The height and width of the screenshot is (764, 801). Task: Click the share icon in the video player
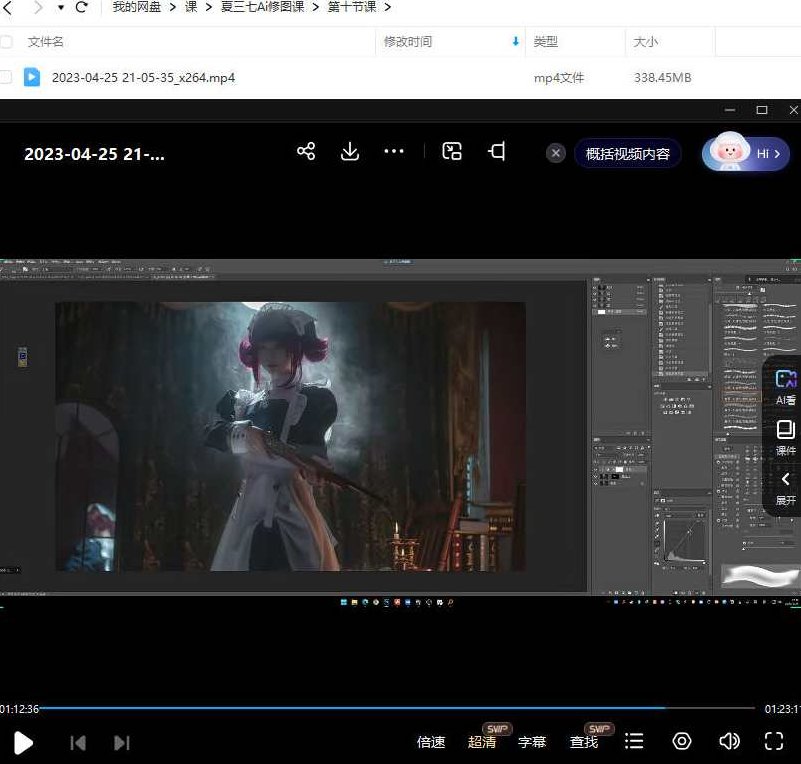pos(306,151)
